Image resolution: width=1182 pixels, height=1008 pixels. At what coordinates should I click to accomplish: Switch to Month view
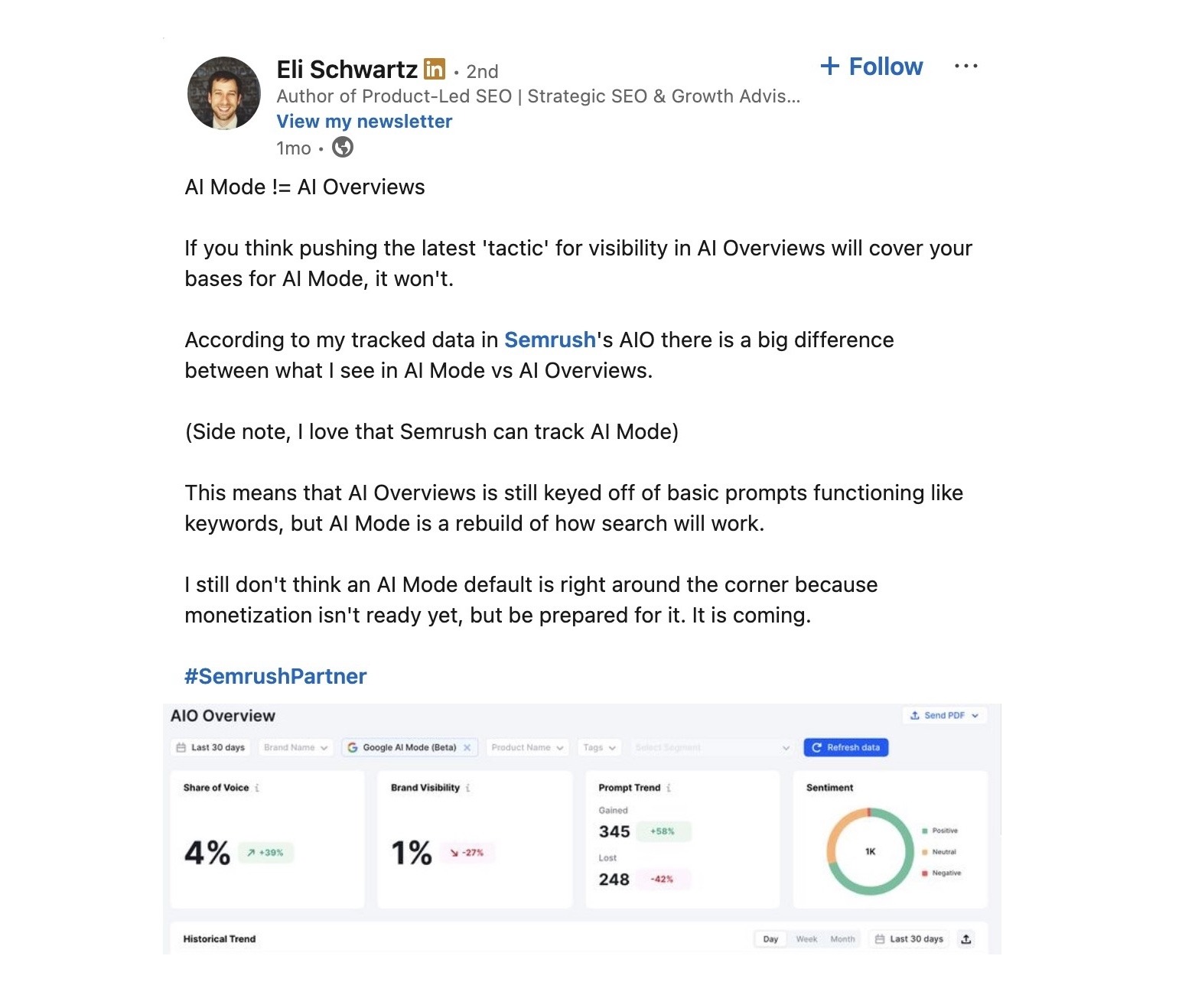[843, 939]
